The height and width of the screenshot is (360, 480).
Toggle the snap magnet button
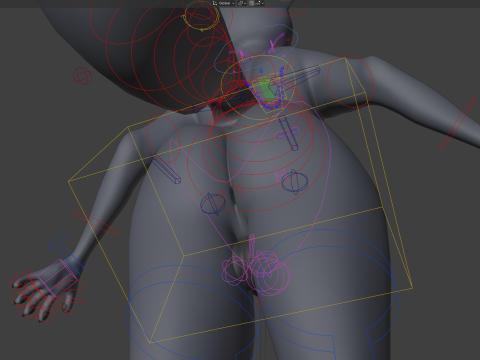pos(252,3)
